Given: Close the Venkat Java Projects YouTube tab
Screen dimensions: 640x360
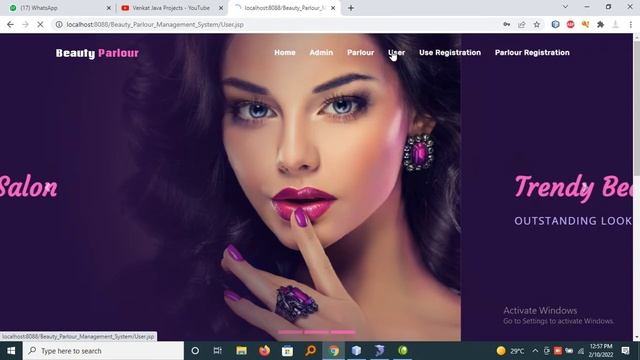Looking at the screenshot, I should click(x=221, y=8).
